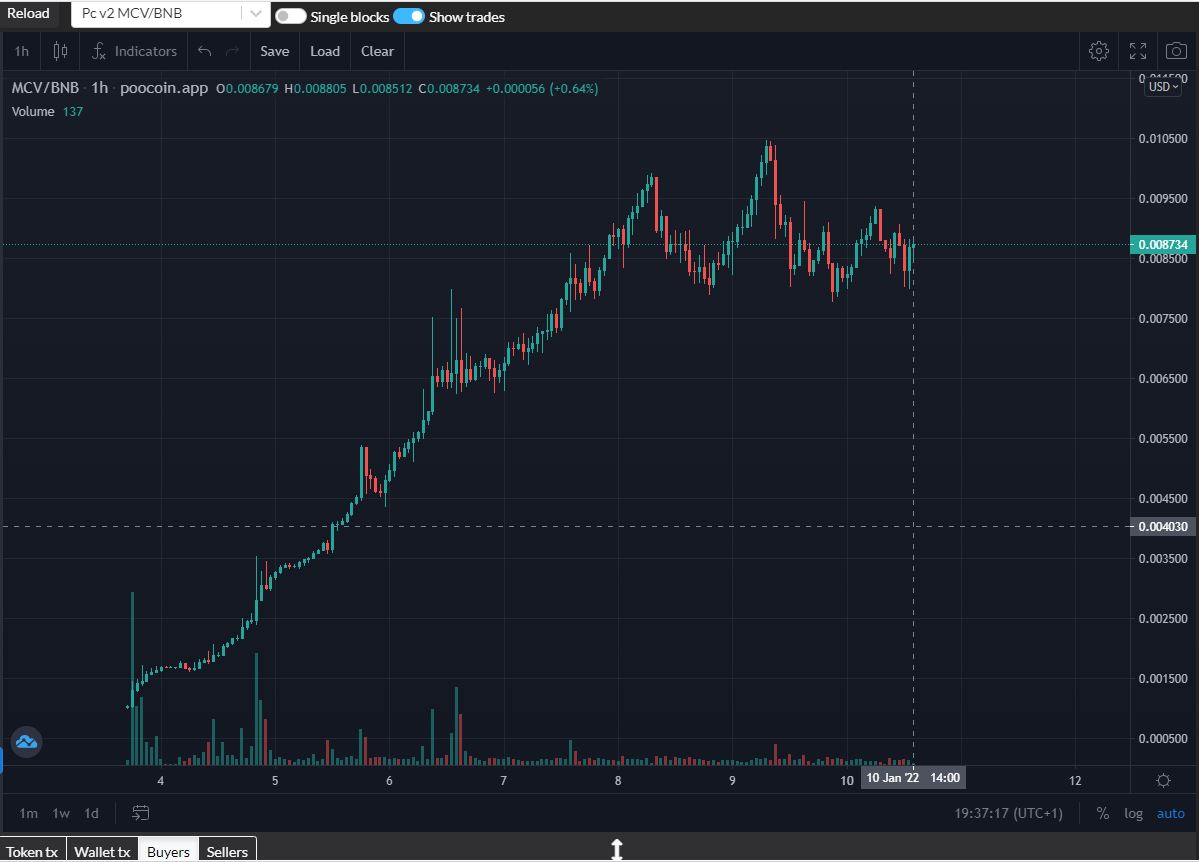The image size is (1199, 862).
Task: Click the undo arrow icon
Action: [x=205, y=51]
